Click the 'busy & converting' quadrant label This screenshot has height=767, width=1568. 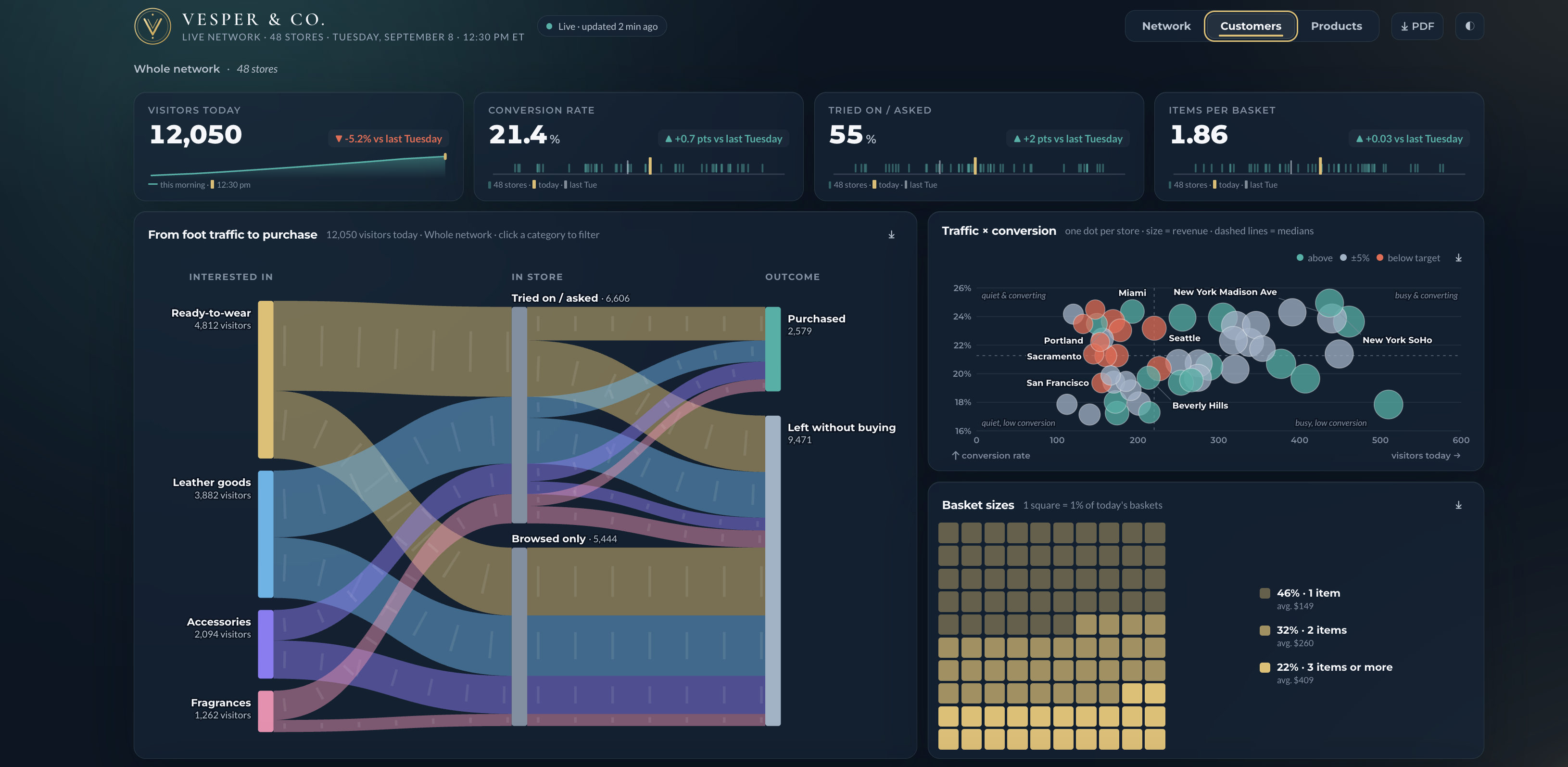pos(1426,295)
